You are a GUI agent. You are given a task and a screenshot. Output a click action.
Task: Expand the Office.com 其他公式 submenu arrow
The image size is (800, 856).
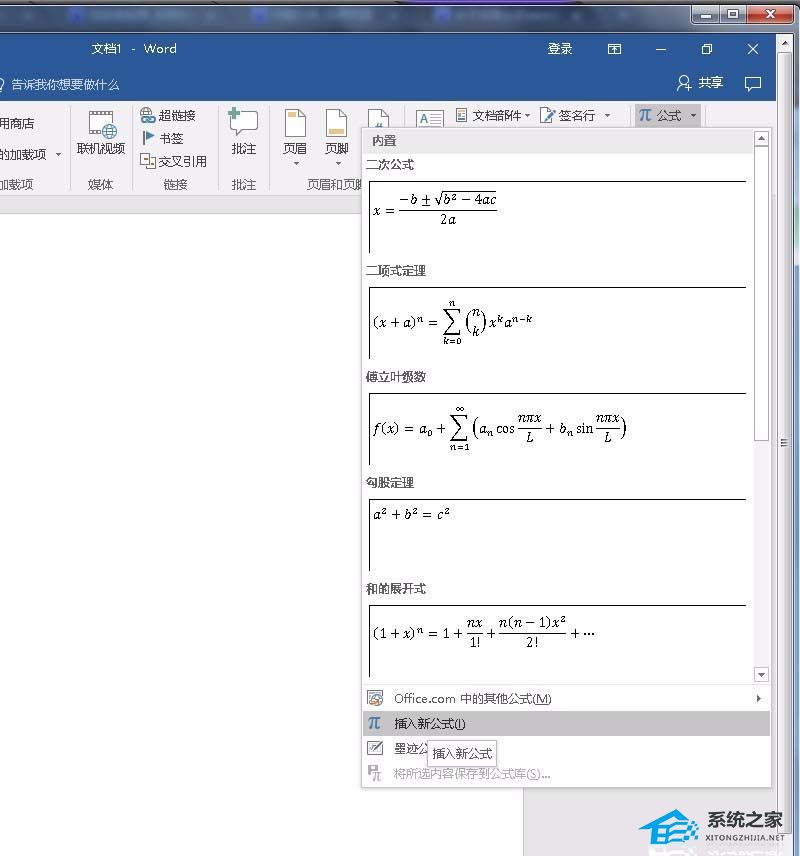pos(758,698)
